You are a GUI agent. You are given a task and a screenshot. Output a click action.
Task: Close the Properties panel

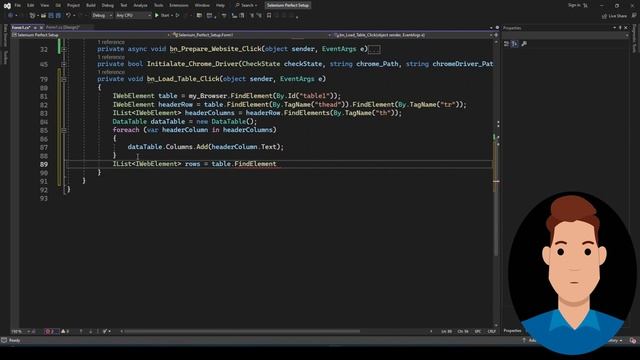[626, 28]
